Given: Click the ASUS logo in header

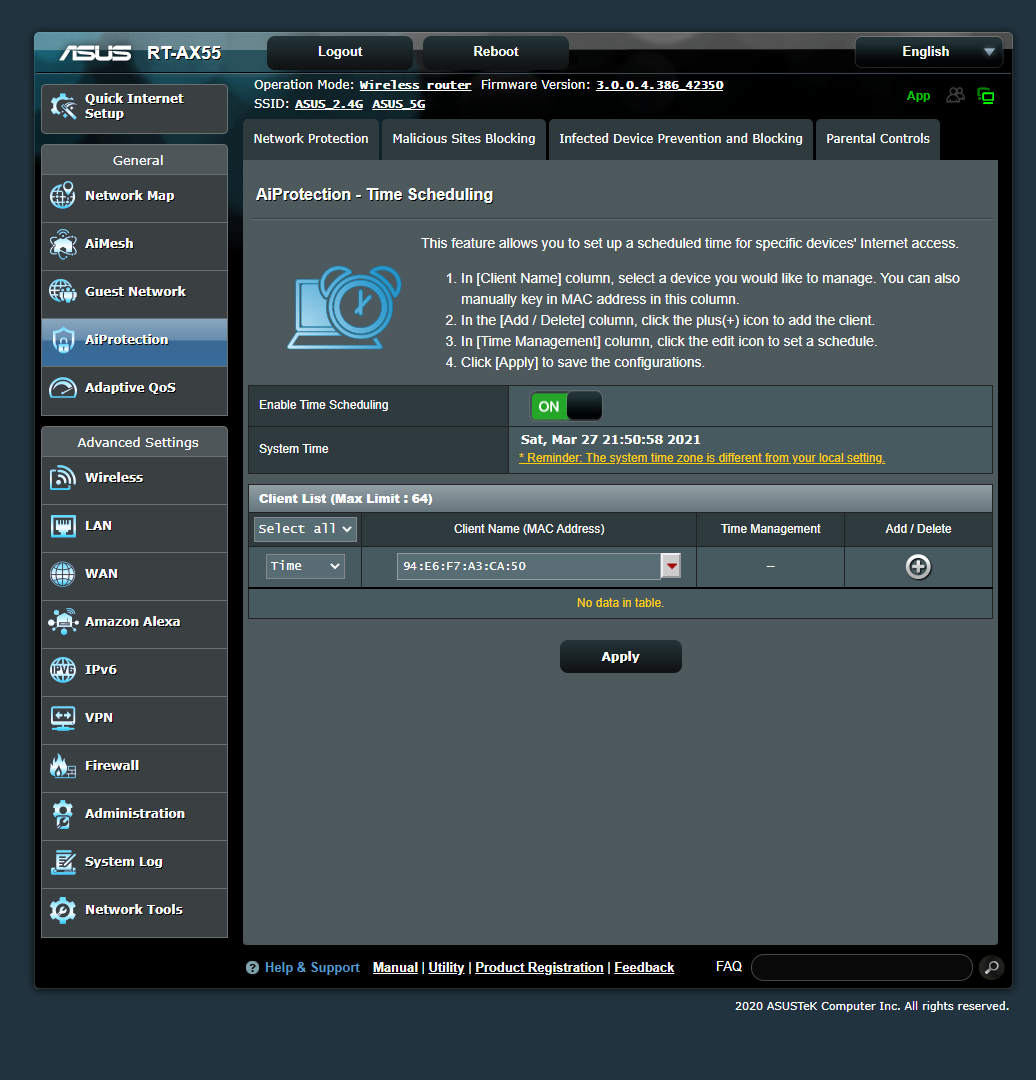Looking at the screenshot, I should [x=95, y=53].
